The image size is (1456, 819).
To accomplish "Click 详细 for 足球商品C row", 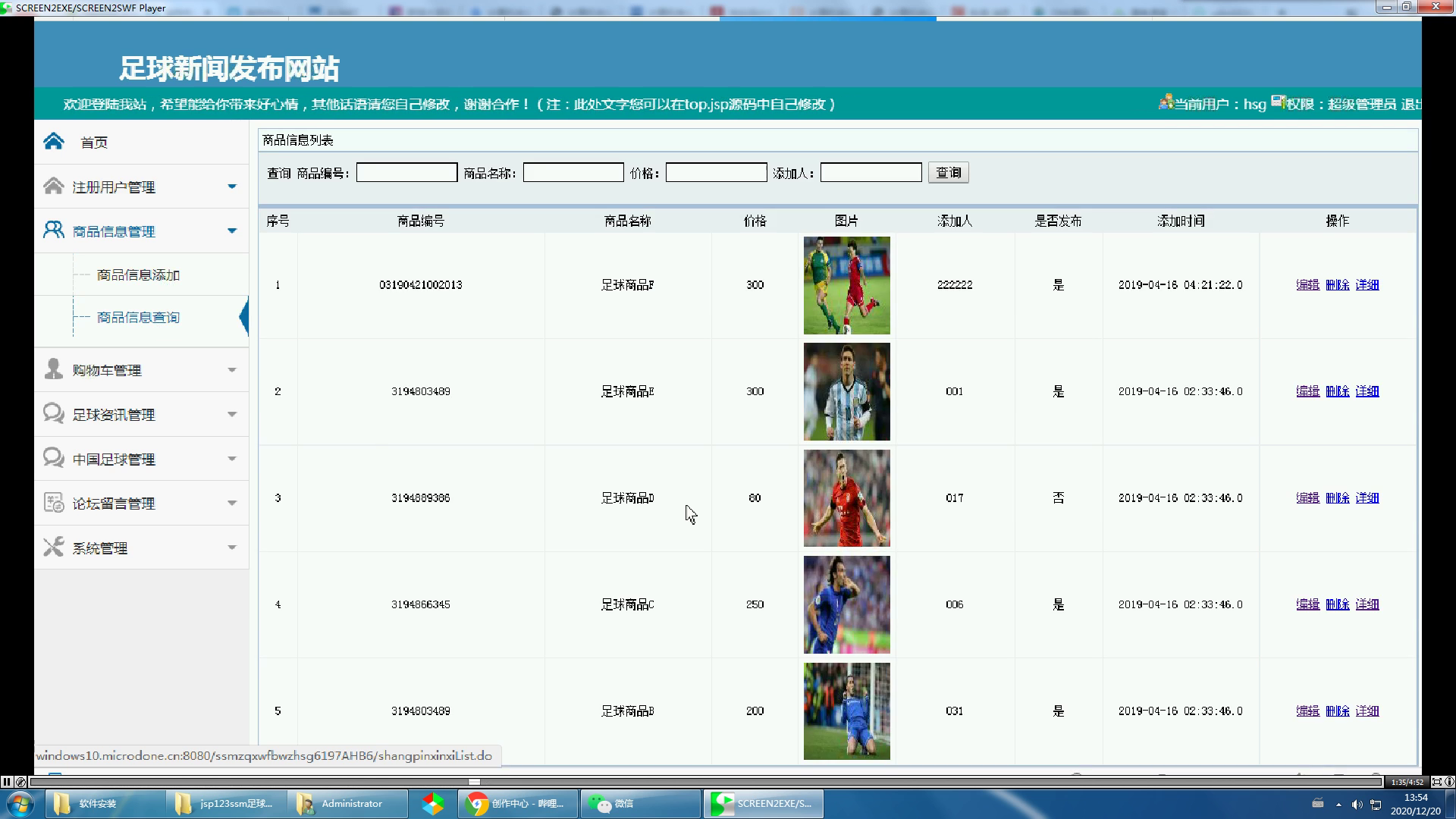I will click(1367, 604).
